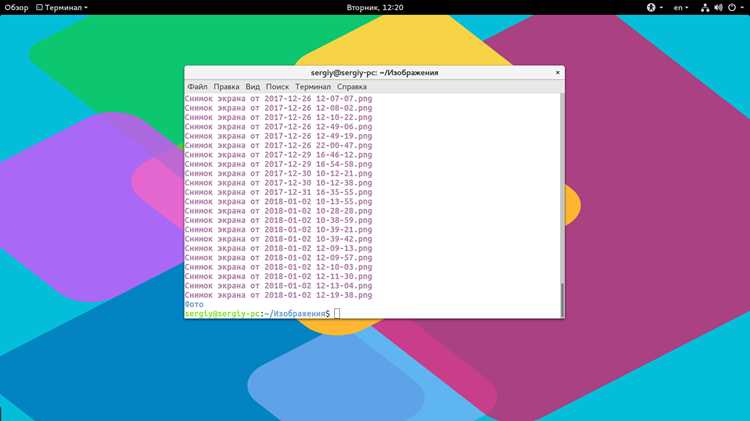Click file row 2017-12-29 16-46-12.png
750x421 pixels.
pos(278,155)
